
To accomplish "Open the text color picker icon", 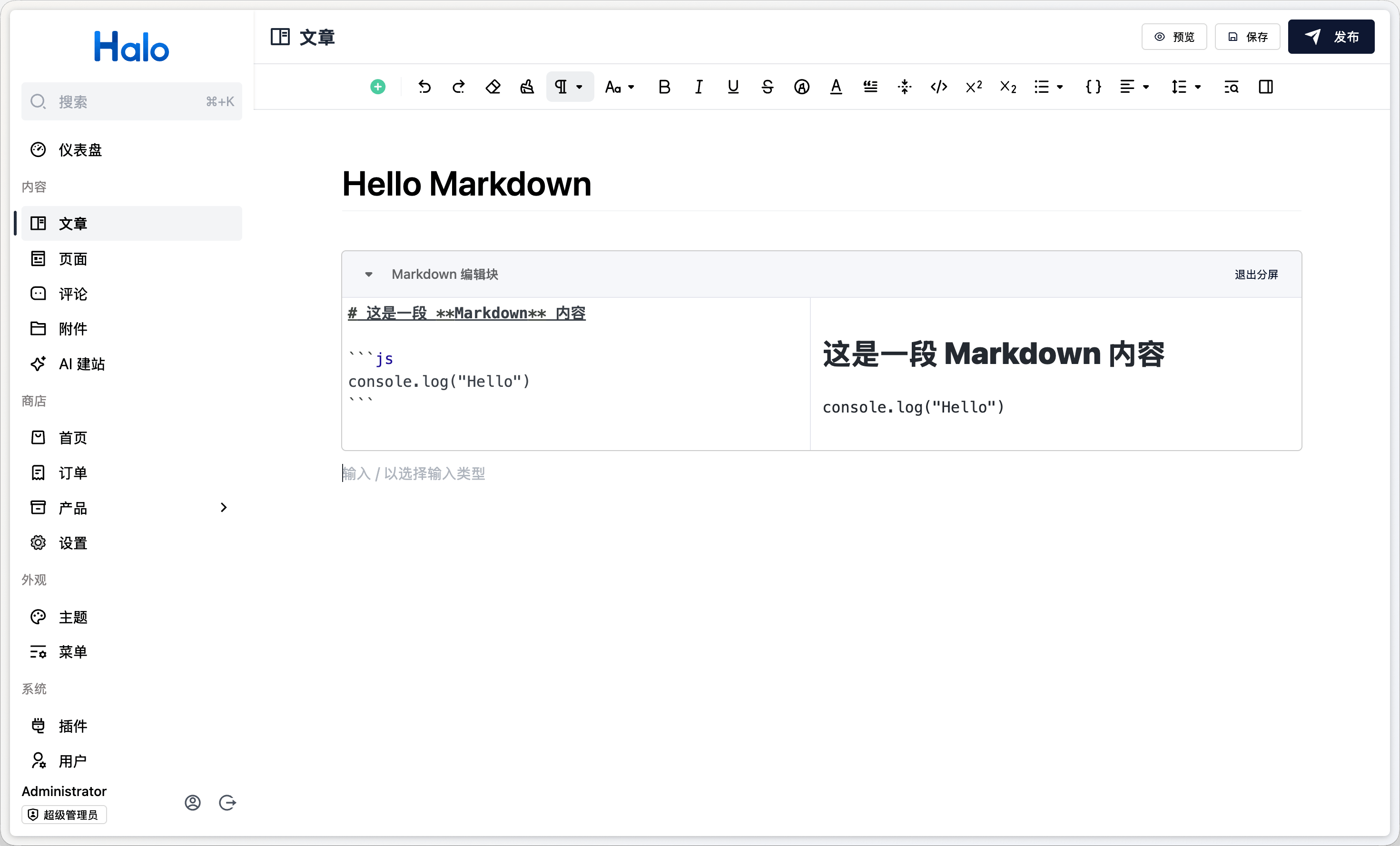I will pyautogui.click(x=836, y=87).
